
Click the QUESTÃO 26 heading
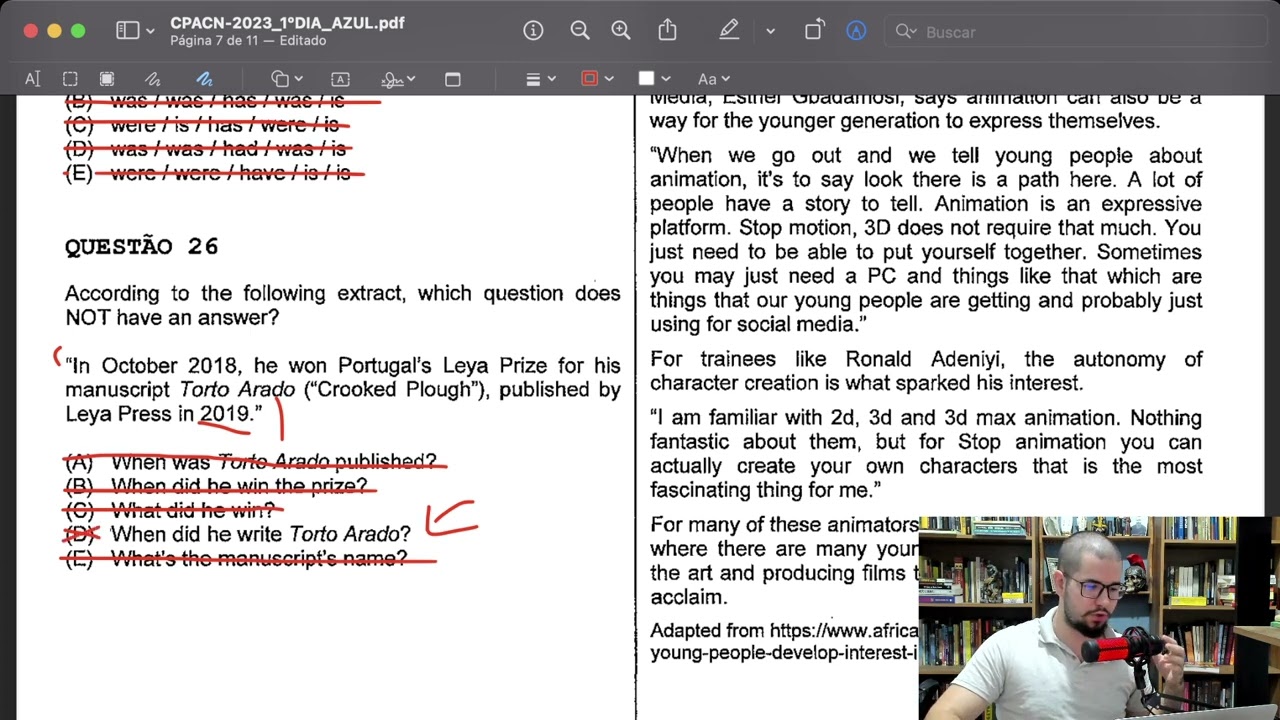141,247
